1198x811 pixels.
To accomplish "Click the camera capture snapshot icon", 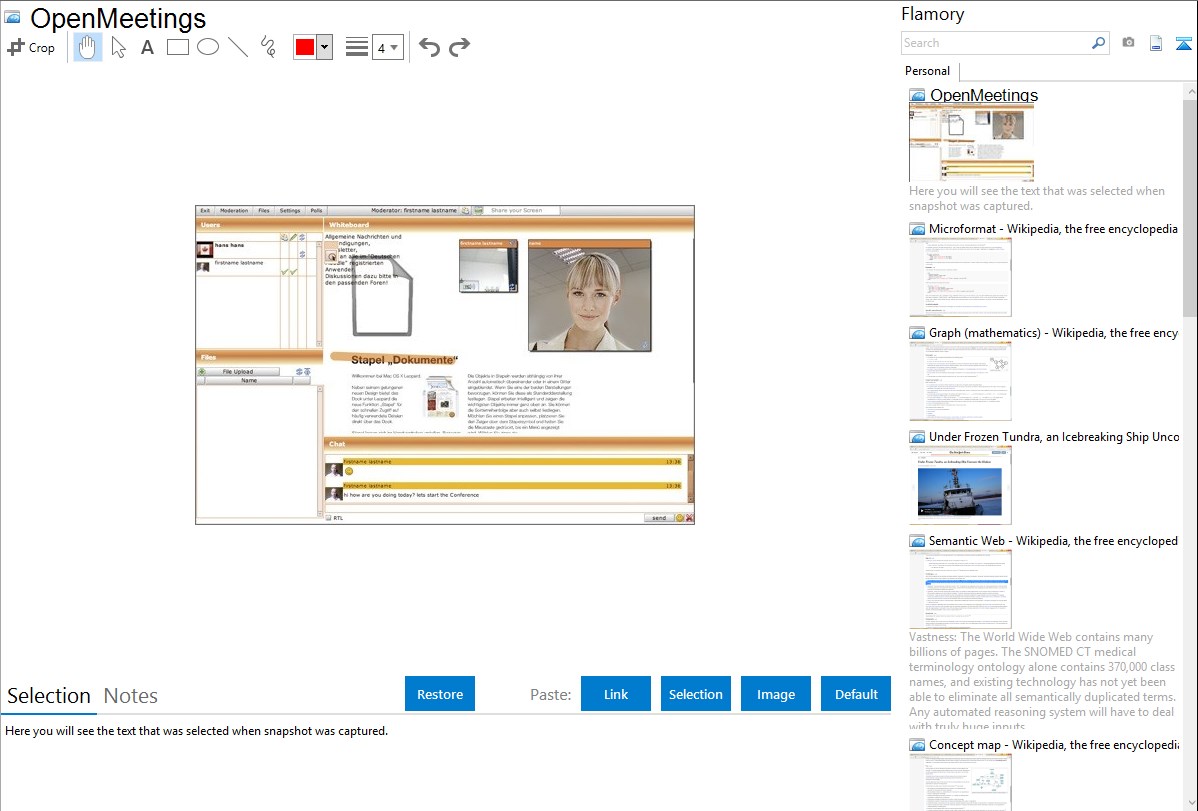I will click(x=1128, y=43).
